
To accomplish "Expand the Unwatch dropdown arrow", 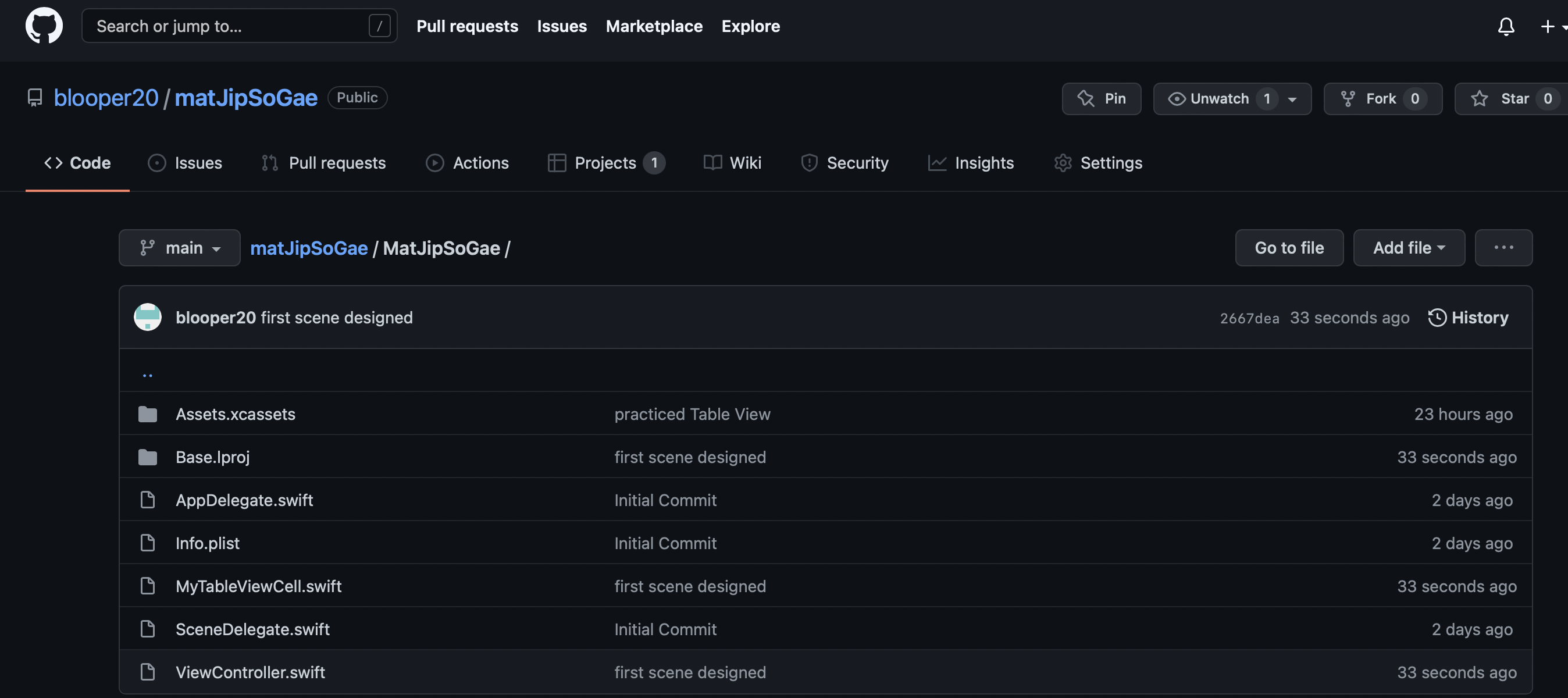I will tap(1292, 99).
